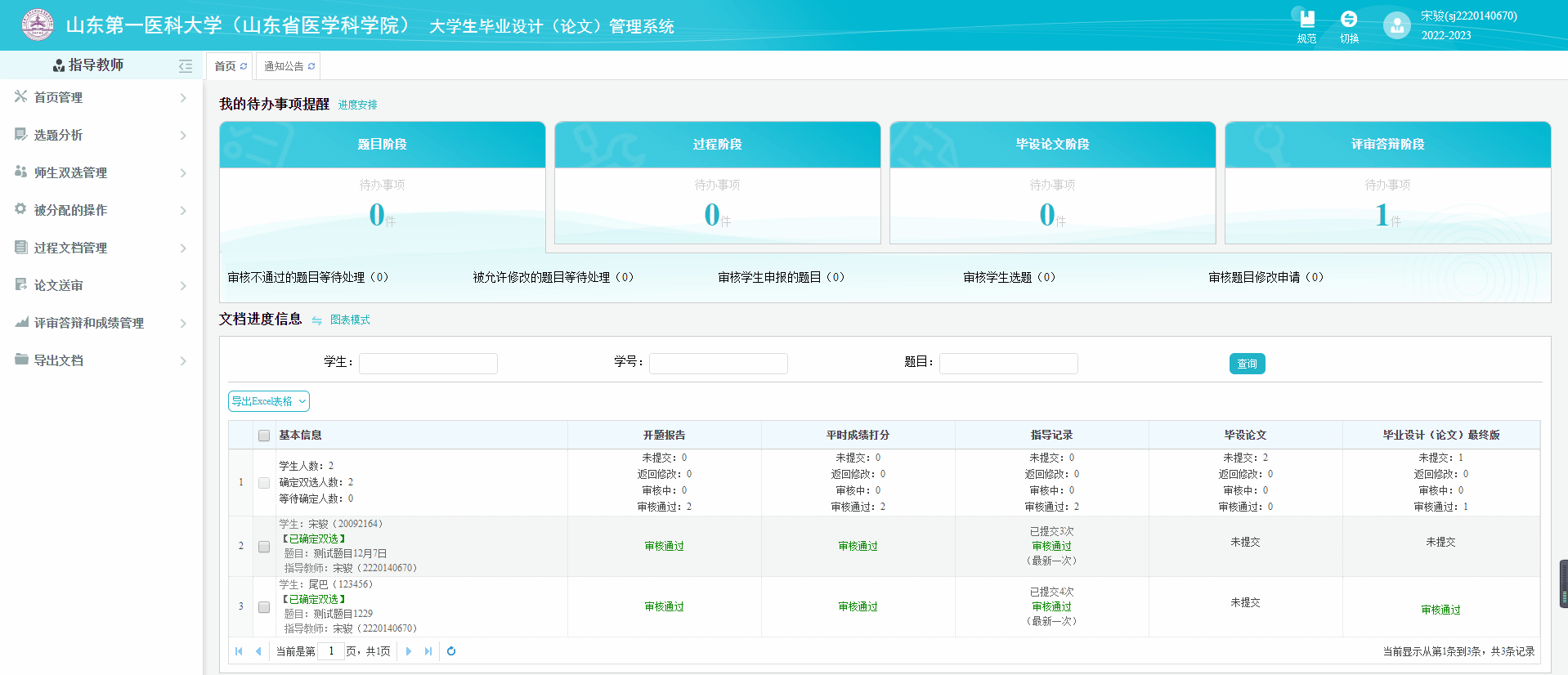Viewport: 1568px width, 675px height.
Task: Click the 过程文档管理 document icon
Action: 20,247
